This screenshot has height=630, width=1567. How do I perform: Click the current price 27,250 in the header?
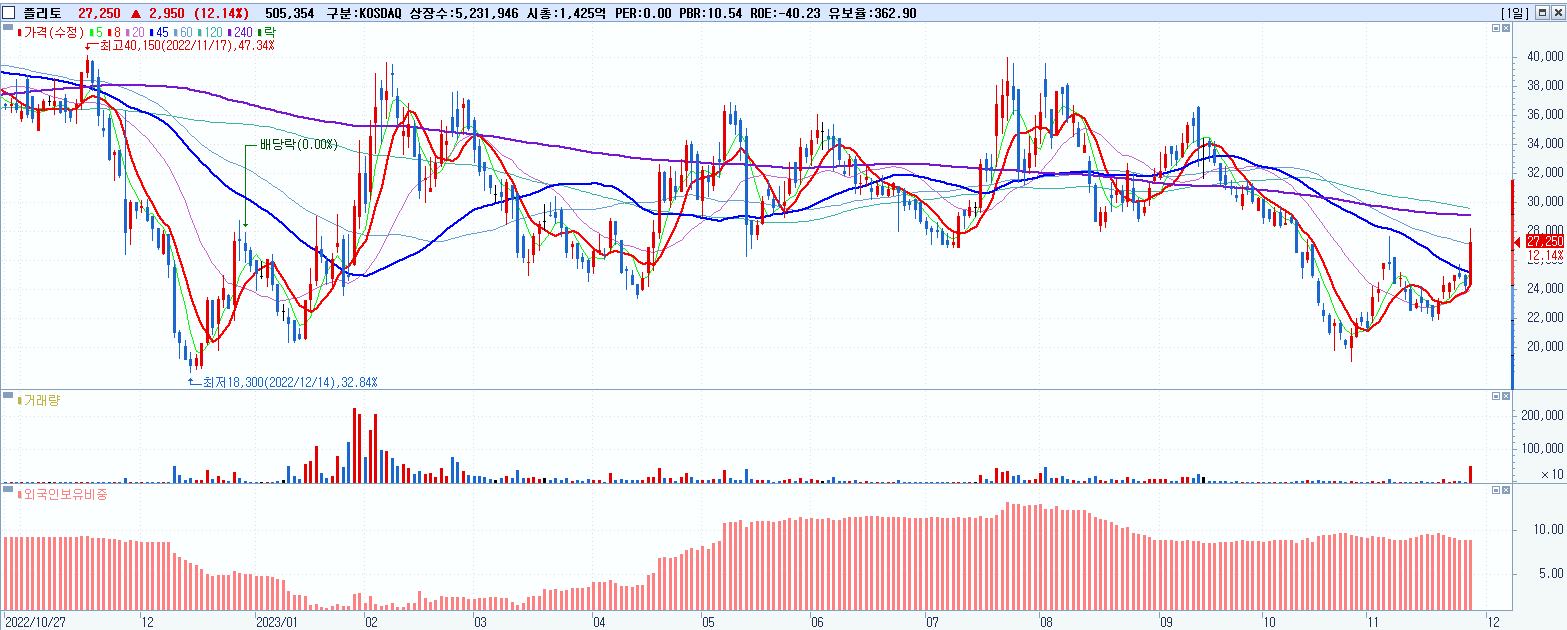[x=99, y=13]
